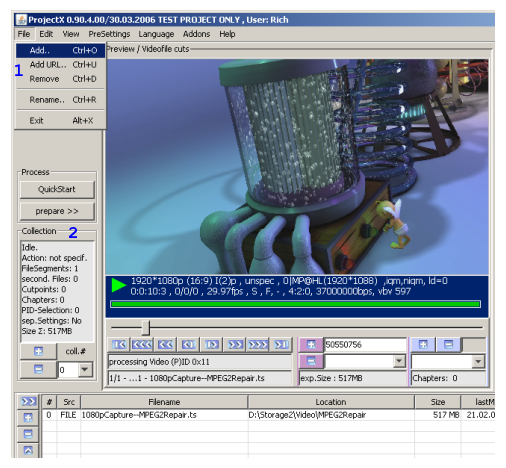Open the Language menu
This screenshot has height=468, width=506.
click(x=156, y=34)
